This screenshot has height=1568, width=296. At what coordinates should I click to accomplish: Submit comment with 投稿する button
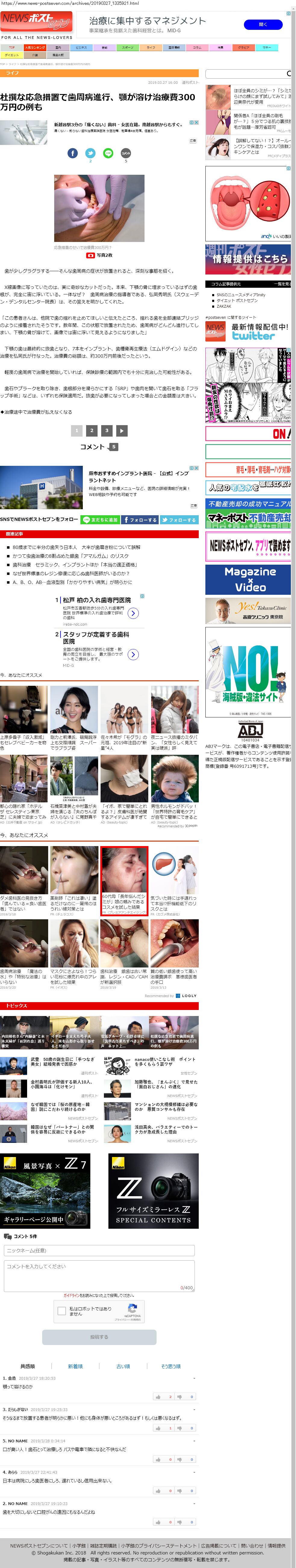tap(99, 1337)
